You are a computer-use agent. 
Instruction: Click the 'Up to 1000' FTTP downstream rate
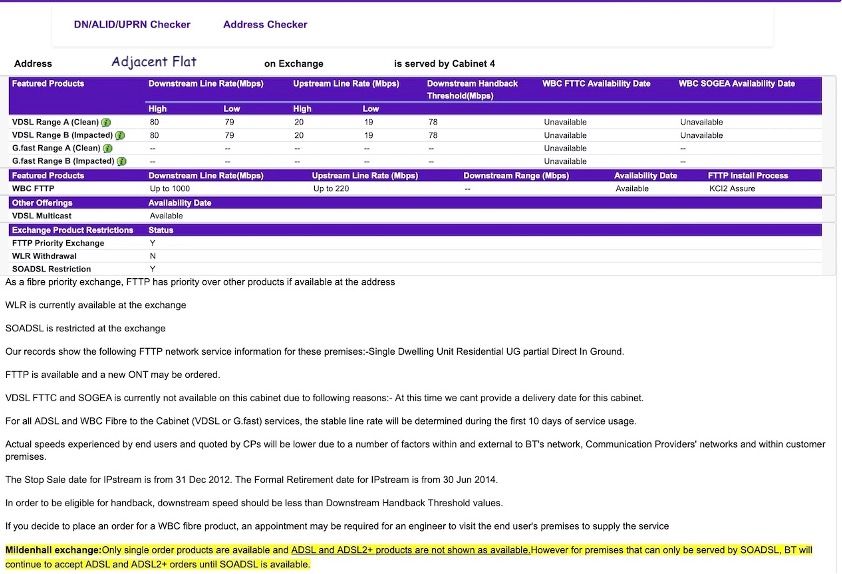169,188
